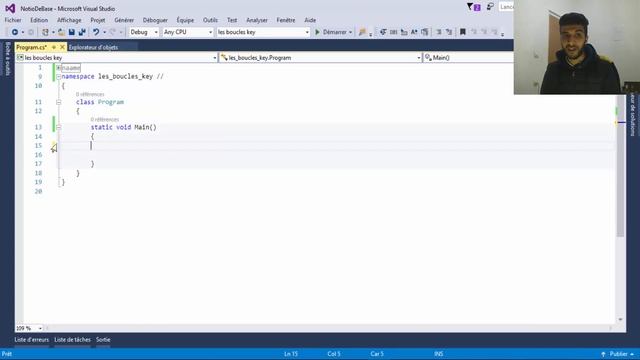Click the Publier button in status bar
Screen dimensions: 640x360
point(618,354)
